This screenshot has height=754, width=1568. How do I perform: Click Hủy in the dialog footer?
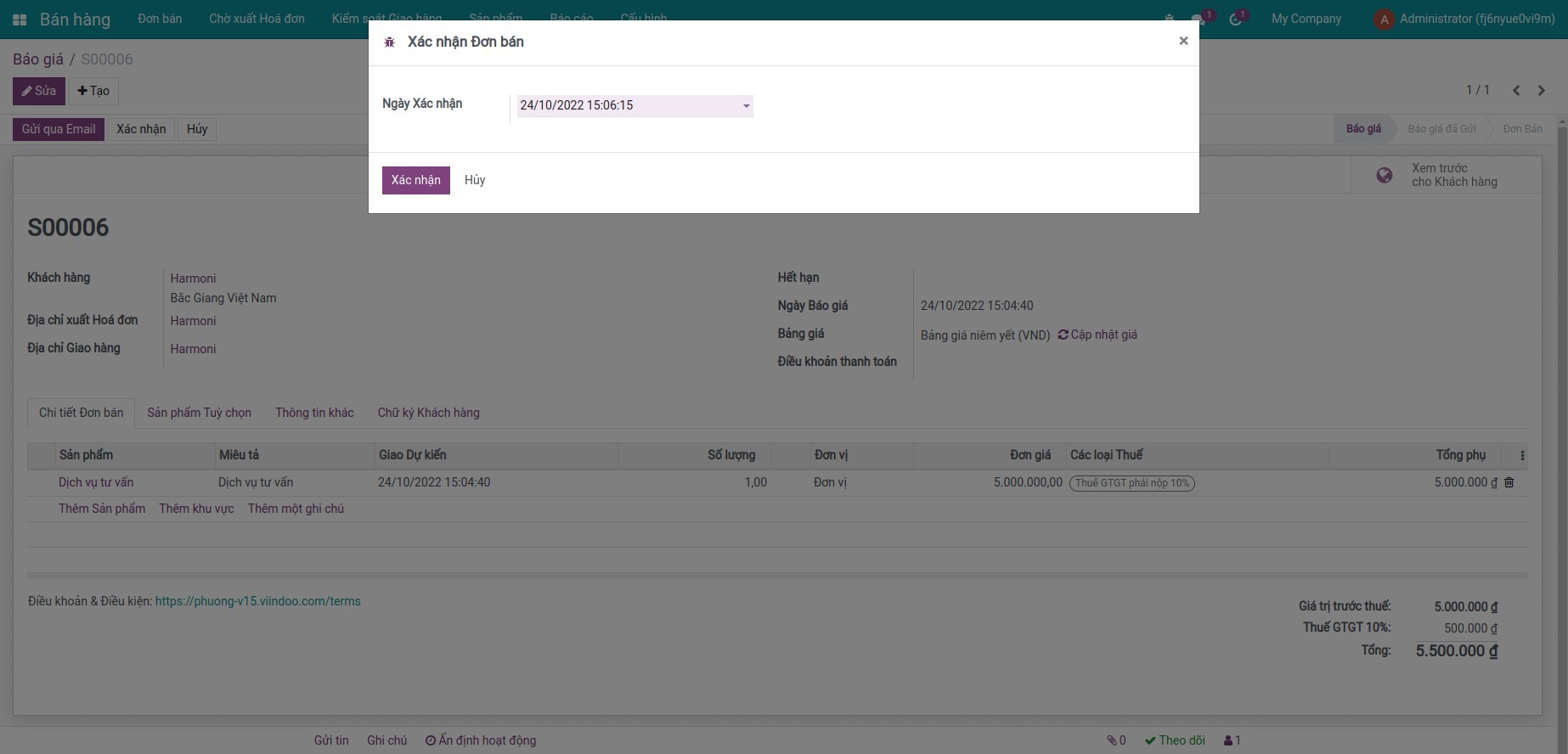point(475,180)
